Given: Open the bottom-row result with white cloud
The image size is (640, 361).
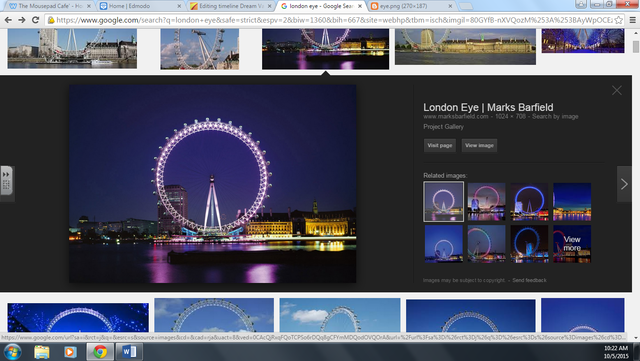Looking at the screenshot, I should pos(340,315).
